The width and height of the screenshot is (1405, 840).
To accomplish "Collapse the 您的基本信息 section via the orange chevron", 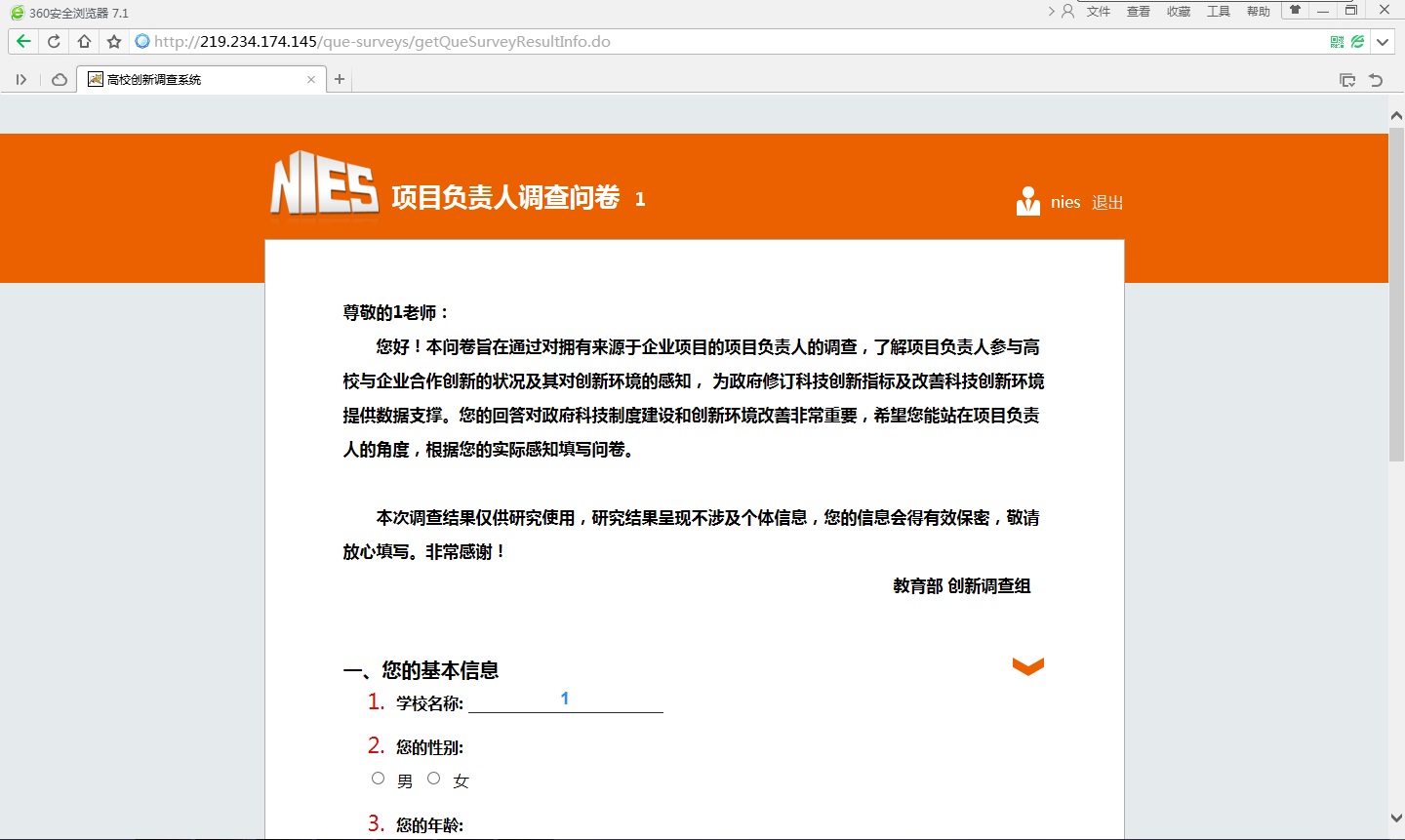I will (x=1027, y=666).
